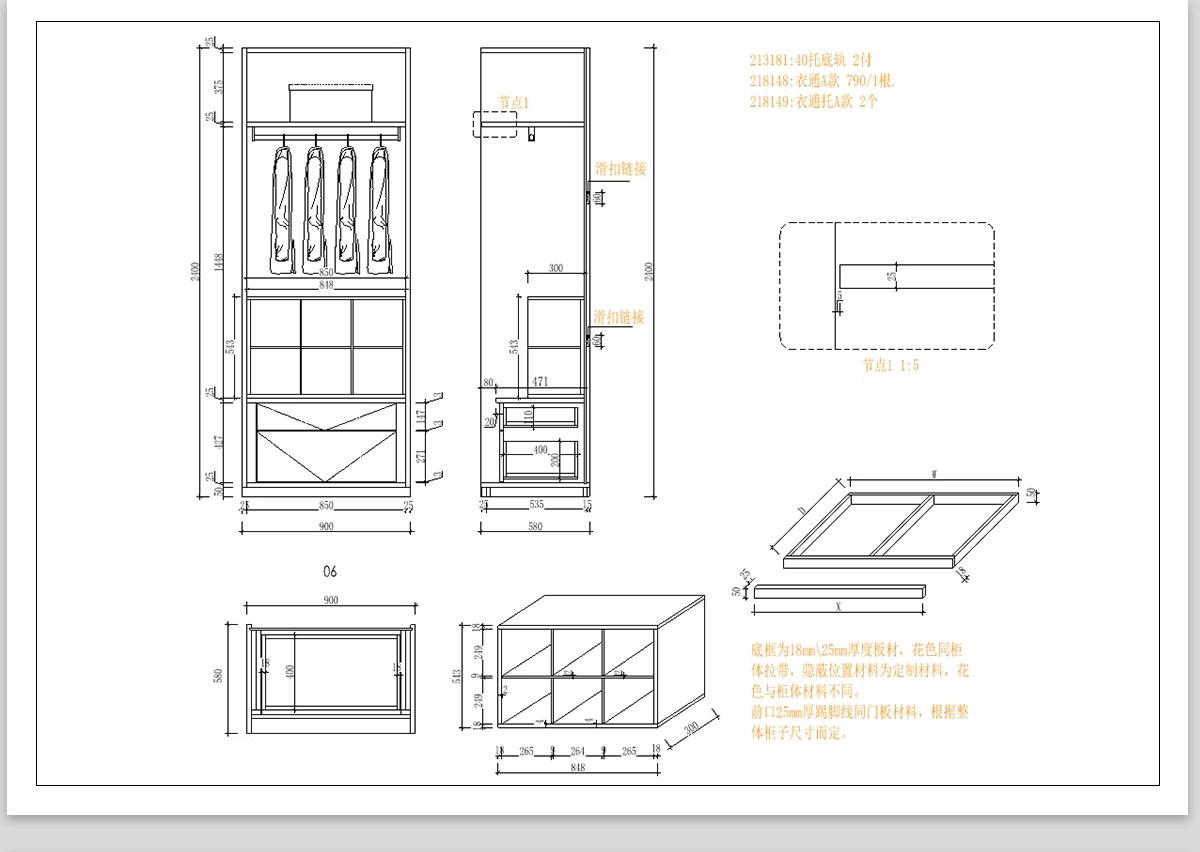Image resolution: width=1200 pixels, height=852 pixels.
Task: Click the 848 dimension under the cubby unit
Action: 578,768
